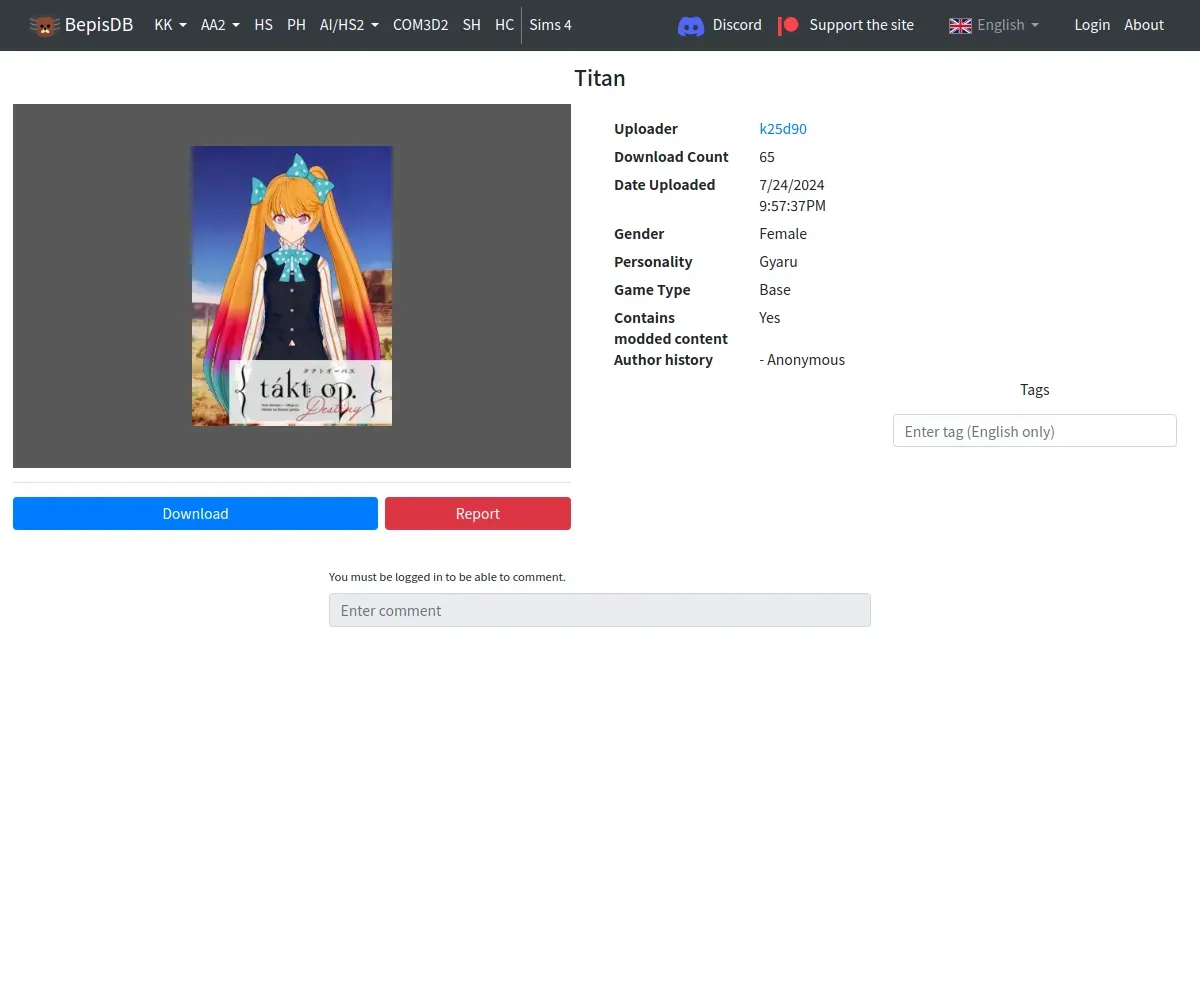Click the Game Type value Base
Viewport: 1200px width, 1000px height.
point(775,290)
